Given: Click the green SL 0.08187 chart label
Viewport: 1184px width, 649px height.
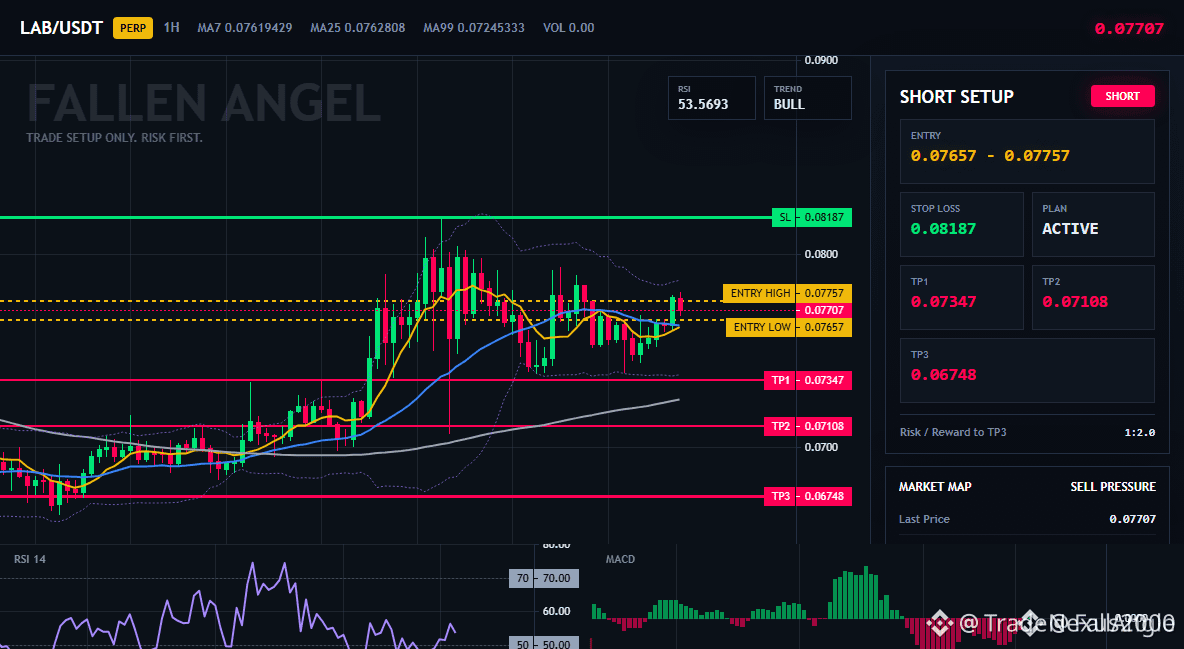Looking at the screenshot, I should point(812,218).
